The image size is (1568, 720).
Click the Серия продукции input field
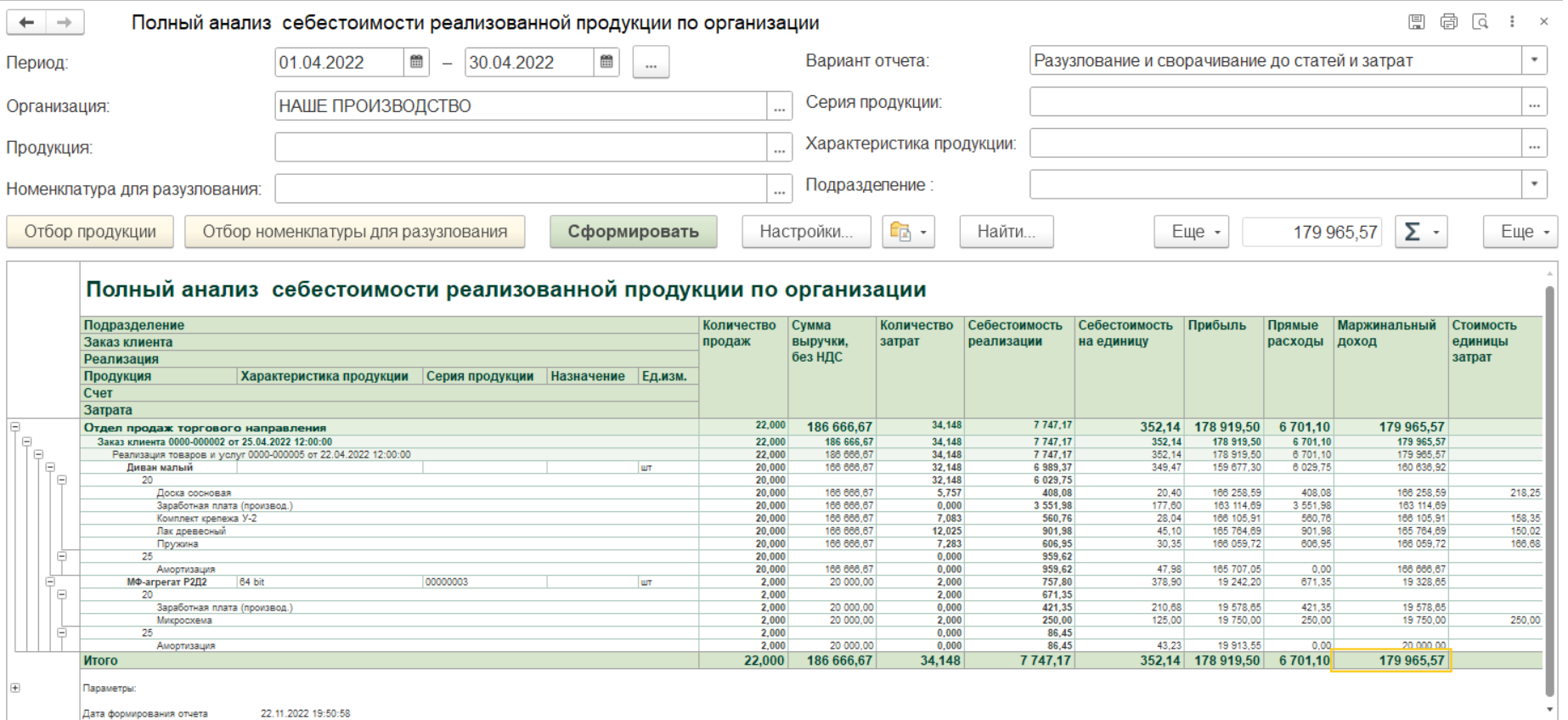pyautogui.click(x=1276, y=102)
